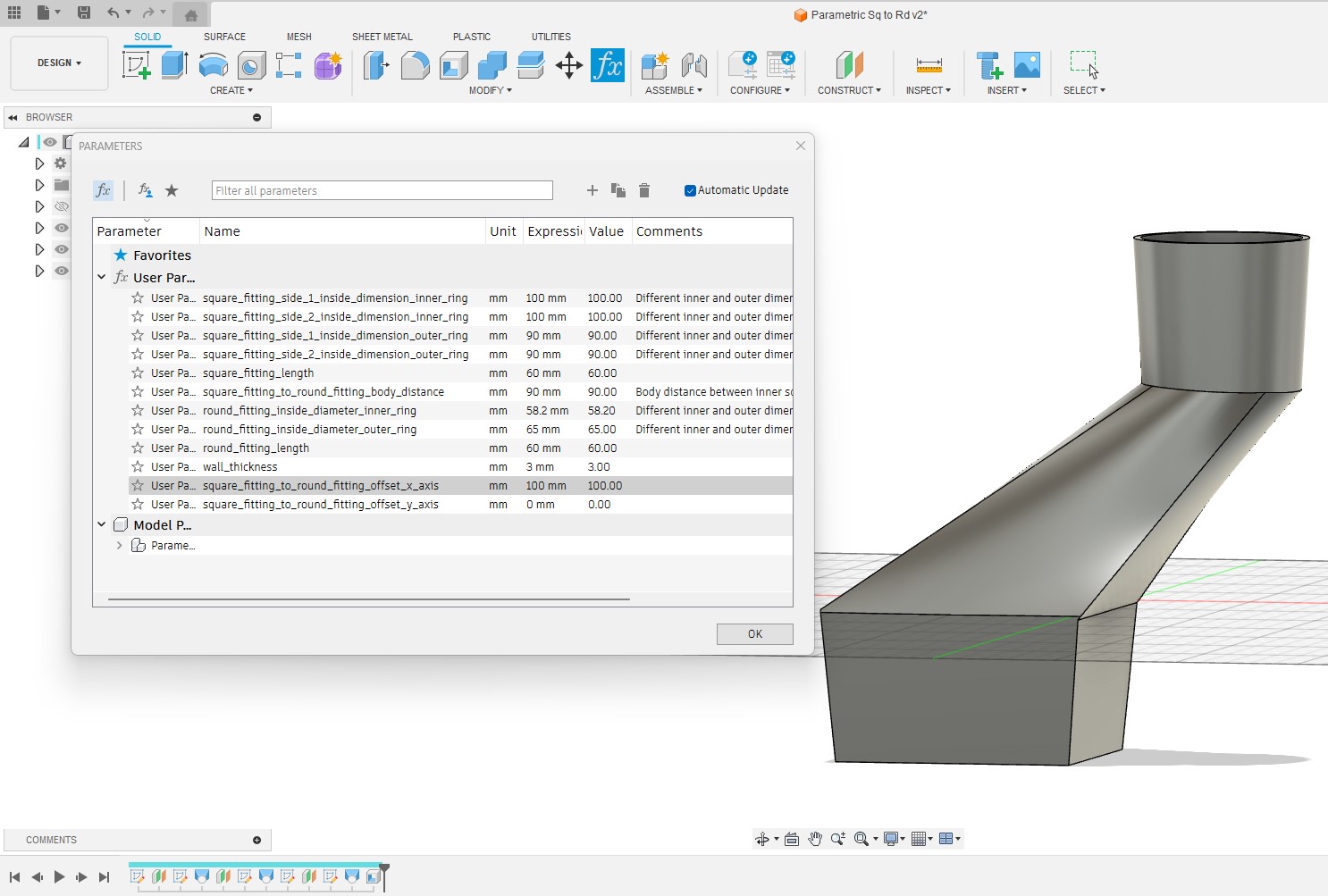Disable Automatic Update checkbox

click(690, 189)
